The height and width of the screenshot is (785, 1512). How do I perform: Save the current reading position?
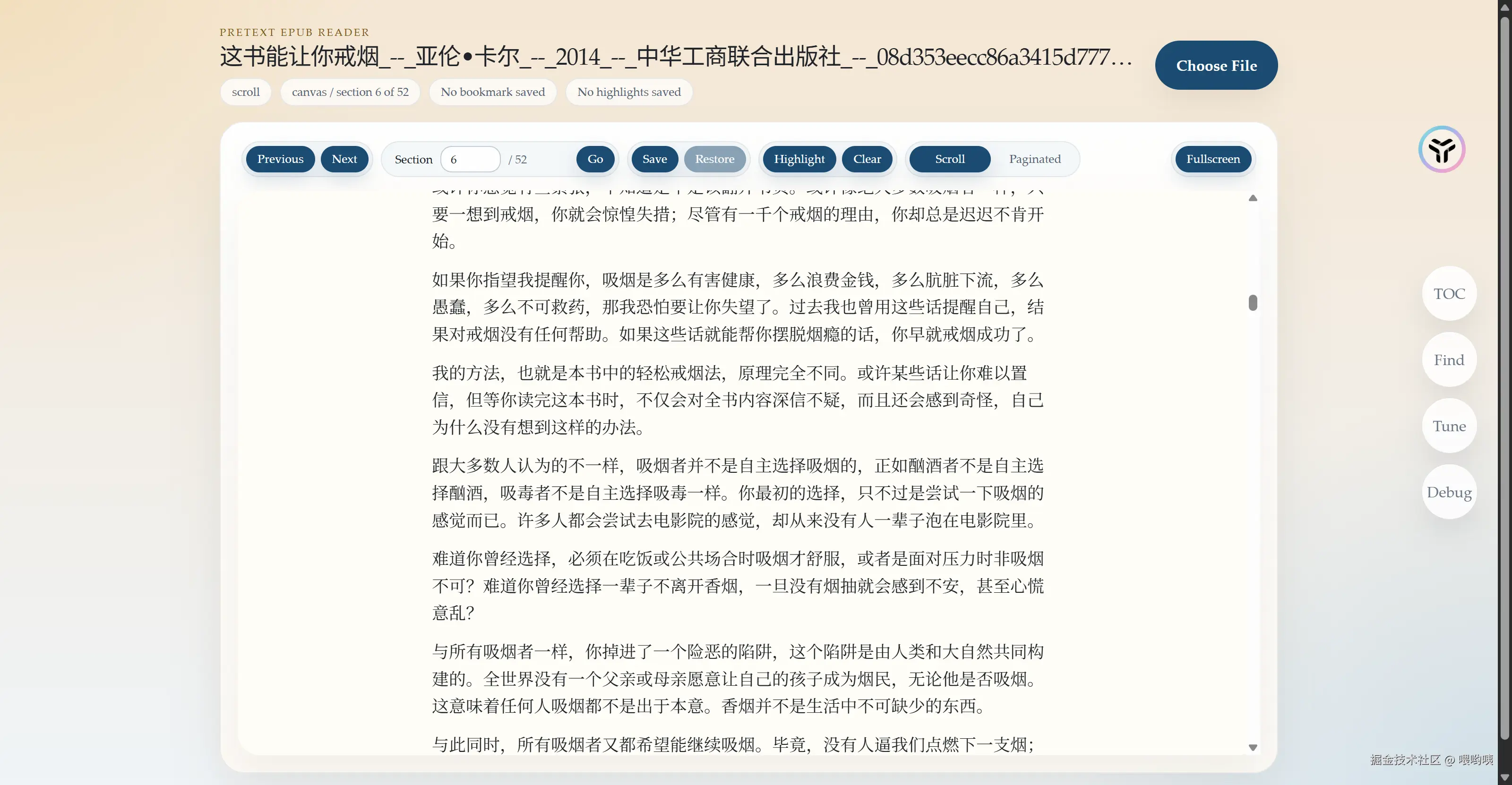[x=654, y=158]
